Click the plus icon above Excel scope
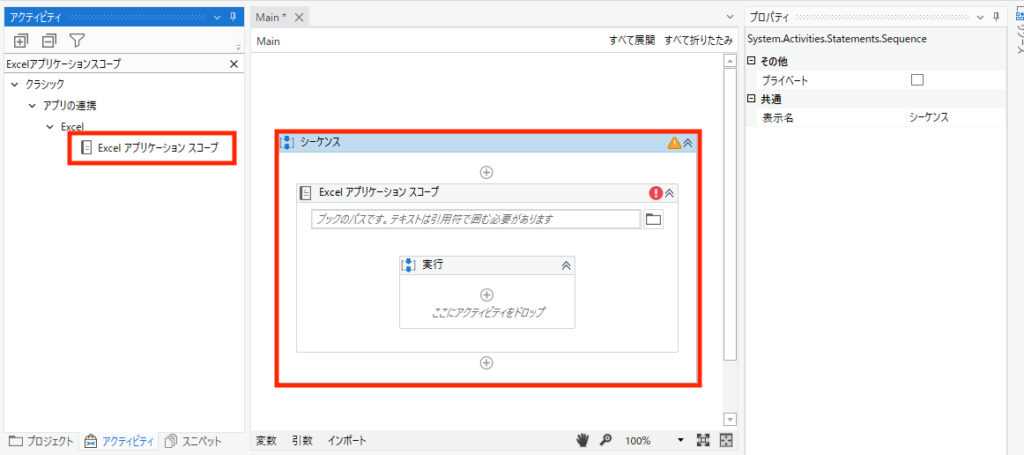Screen dimensions: 1024x455 tap(486, 172)
